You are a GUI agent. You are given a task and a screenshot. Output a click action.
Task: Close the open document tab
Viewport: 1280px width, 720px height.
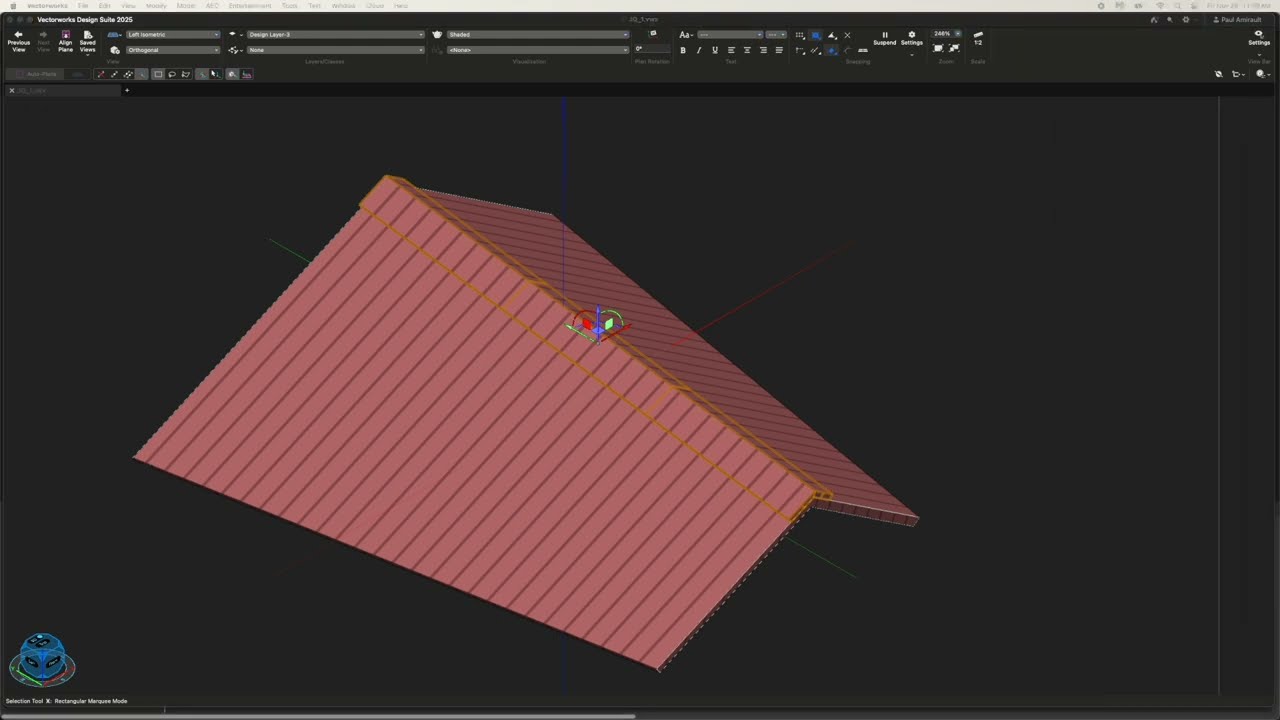click(x=12, y=90)
